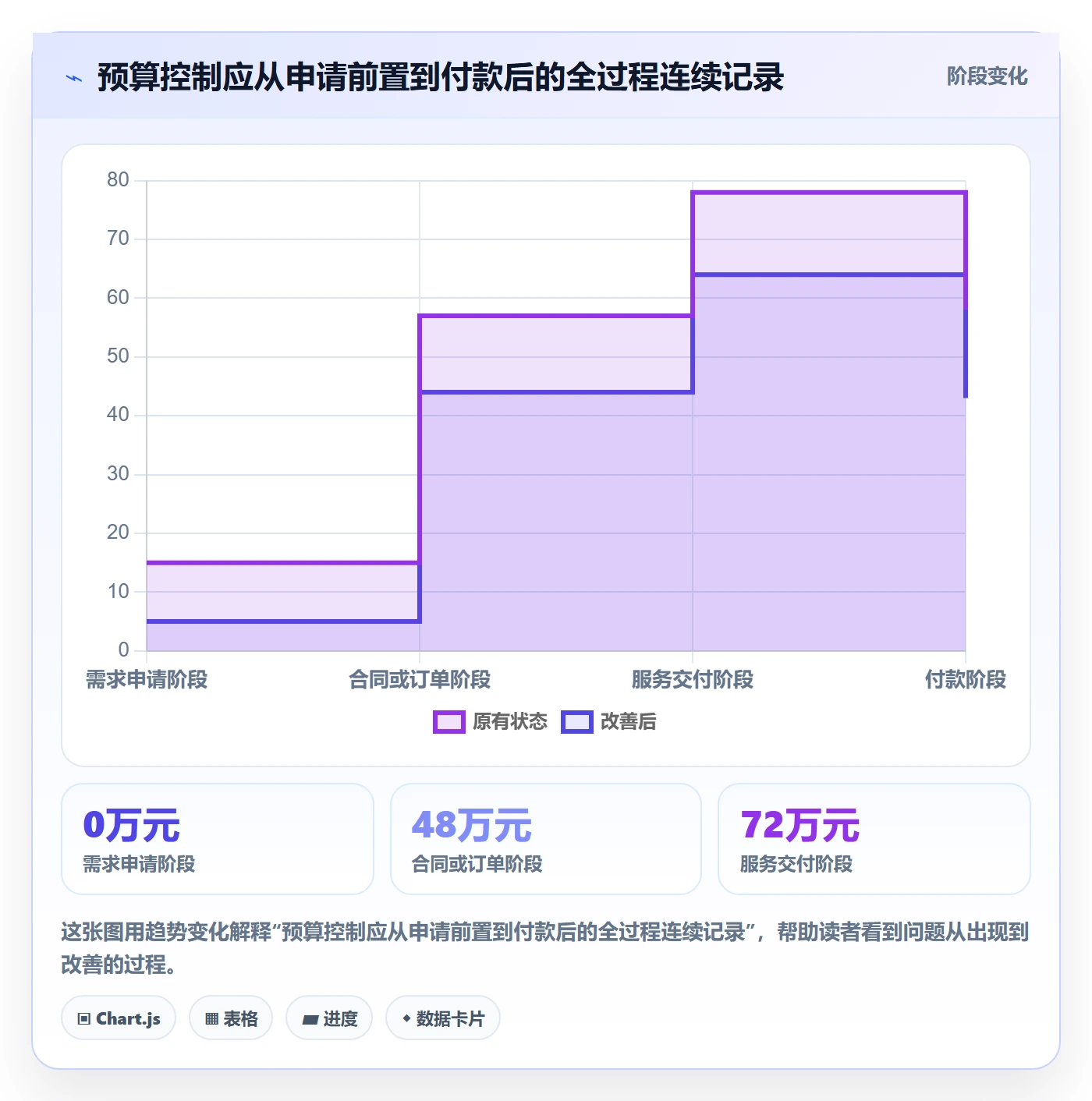Click the grid icon on the 表格 tag

[x=212, y=1018]
